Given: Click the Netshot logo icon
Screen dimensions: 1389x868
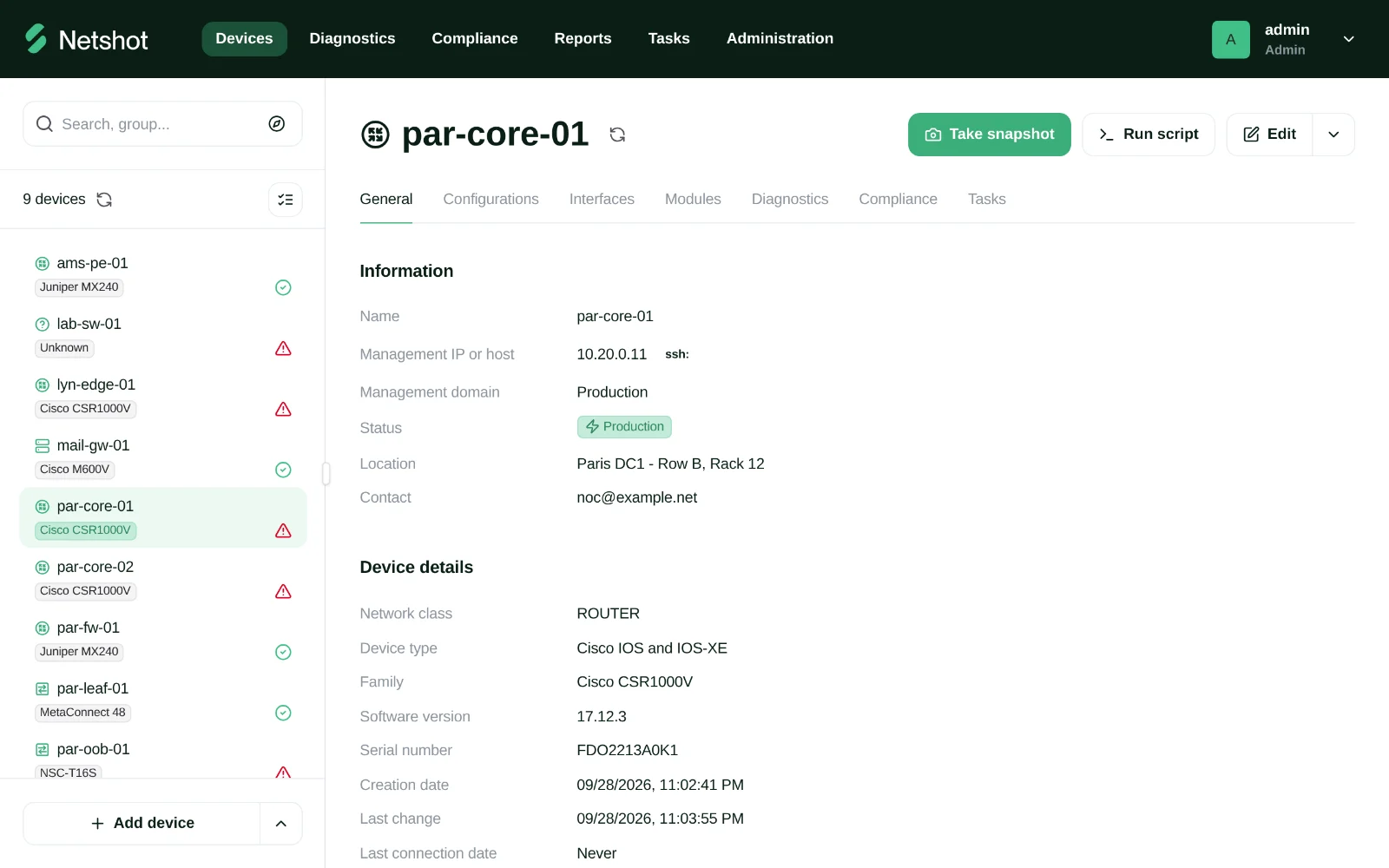Looking at the screenshot, I should [x=36, y=39].
